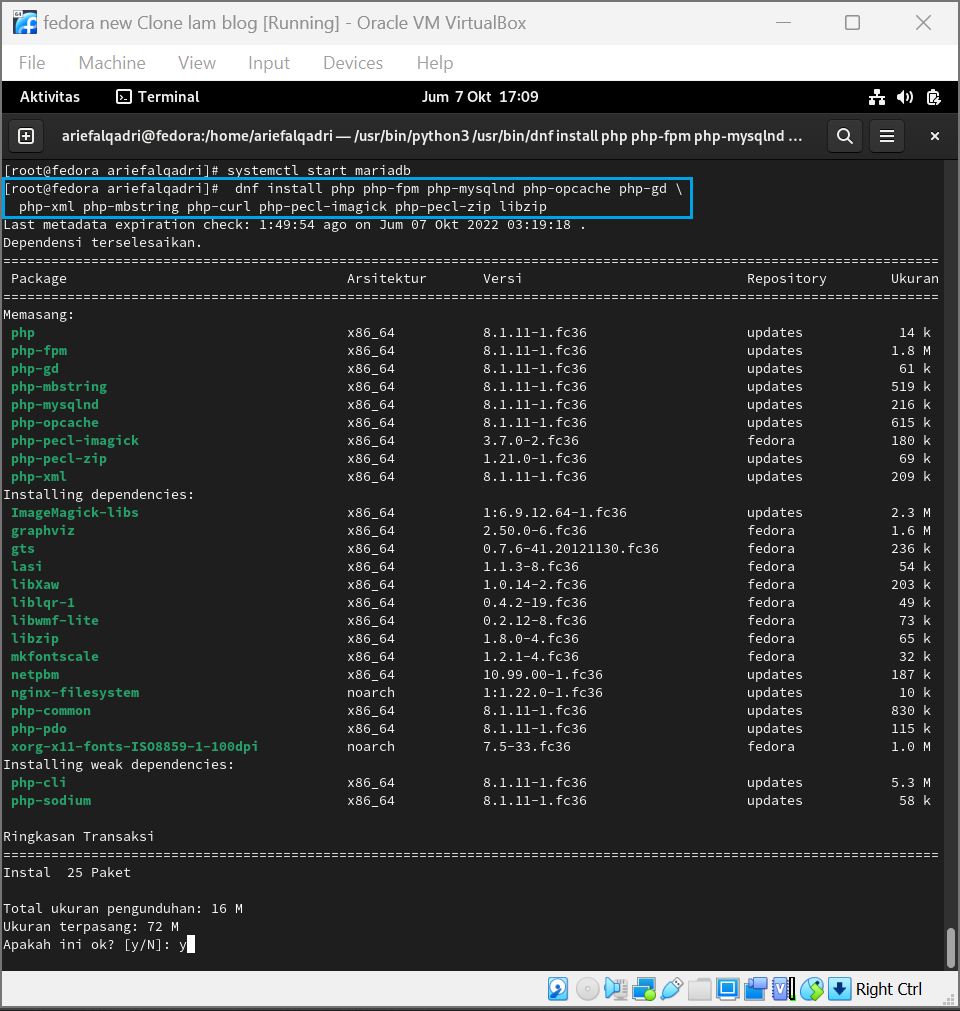This screenshot has width=960, height=1011.
Task: Click the Versi column header
Action: point(502,279)
